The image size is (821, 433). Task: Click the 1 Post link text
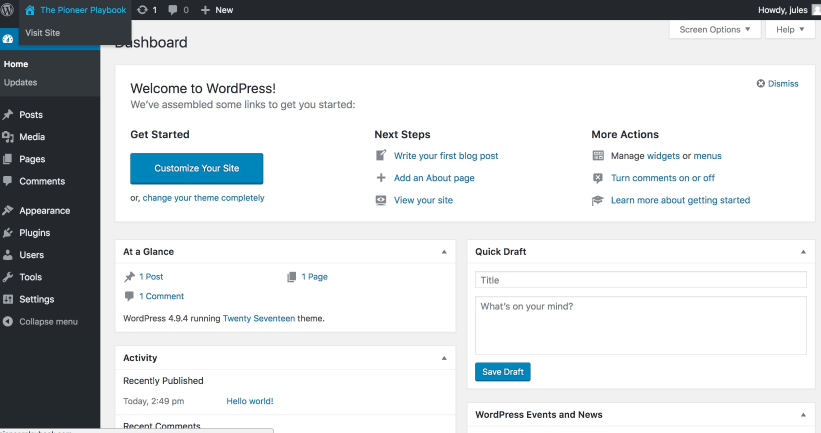pyautogui.click(x=151, y=276)
